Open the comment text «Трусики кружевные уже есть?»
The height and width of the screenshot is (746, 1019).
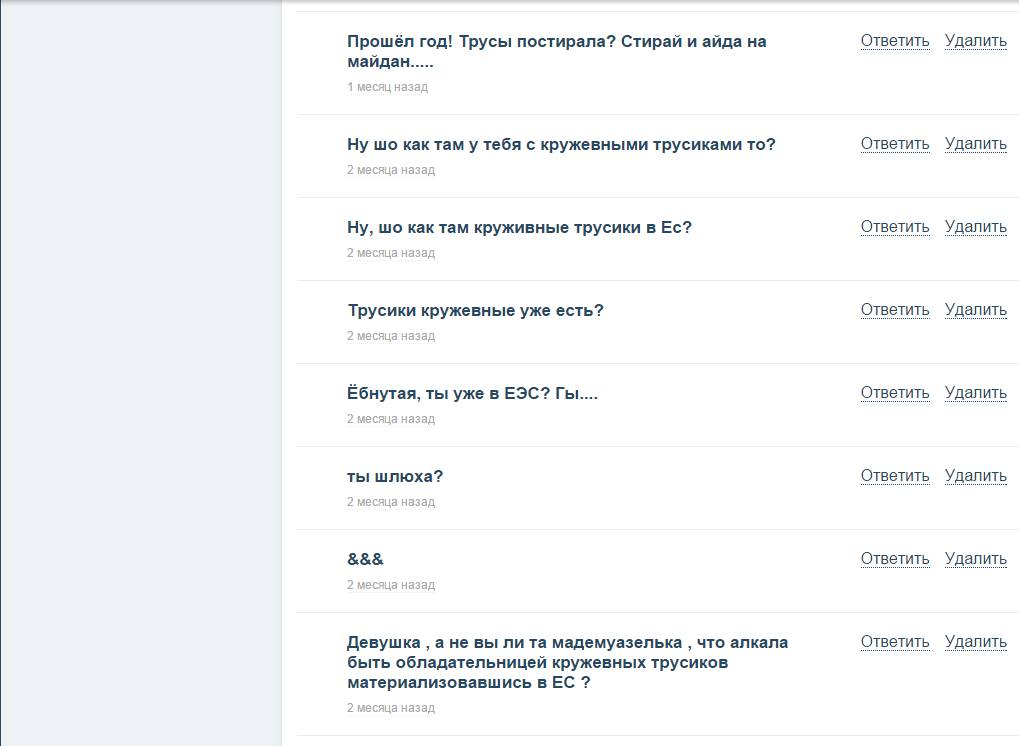pyautogui.click(x=475, y=310)
